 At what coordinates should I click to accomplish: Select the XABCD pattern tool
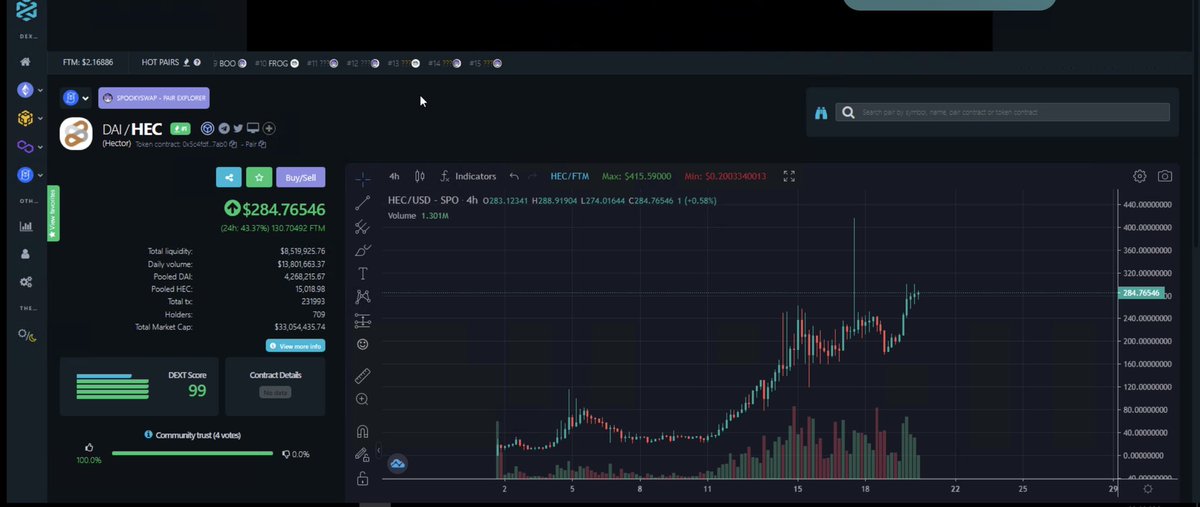point(363,297)
